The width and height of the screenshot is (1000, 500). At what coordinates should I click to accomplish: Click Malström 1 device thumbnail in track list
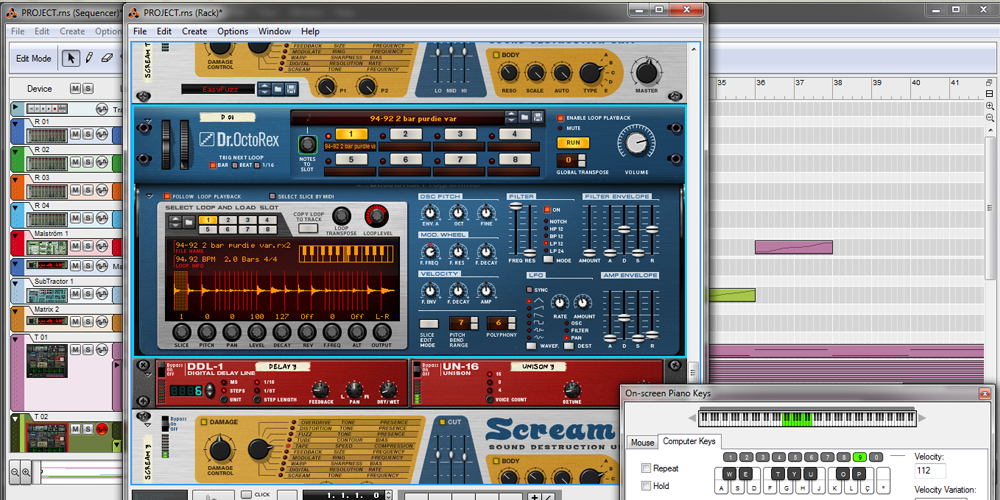[x=47, y=247]
